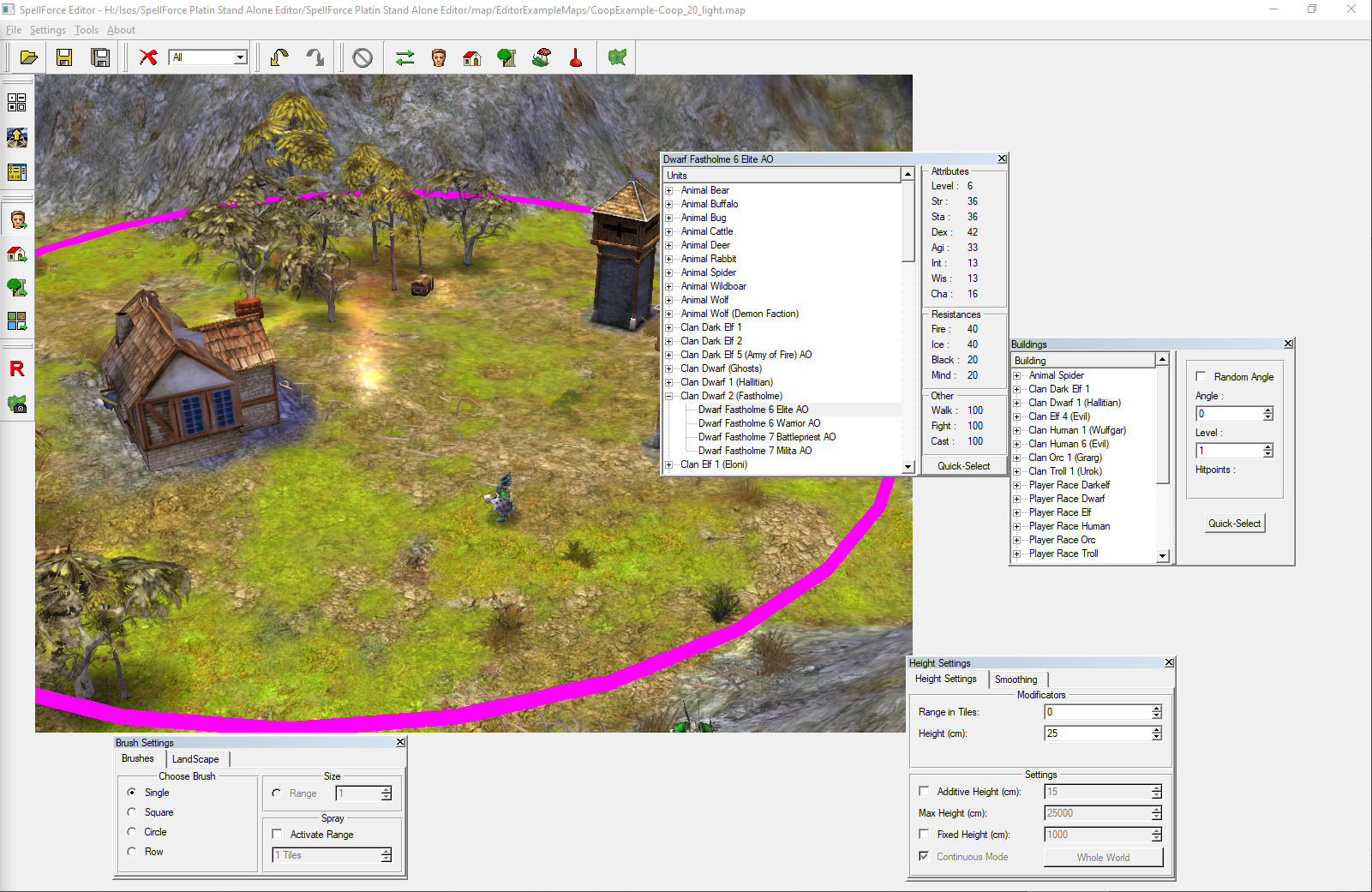1372x892 pixels.
Task: Click the Whole World button
Action: point(1104,857)
